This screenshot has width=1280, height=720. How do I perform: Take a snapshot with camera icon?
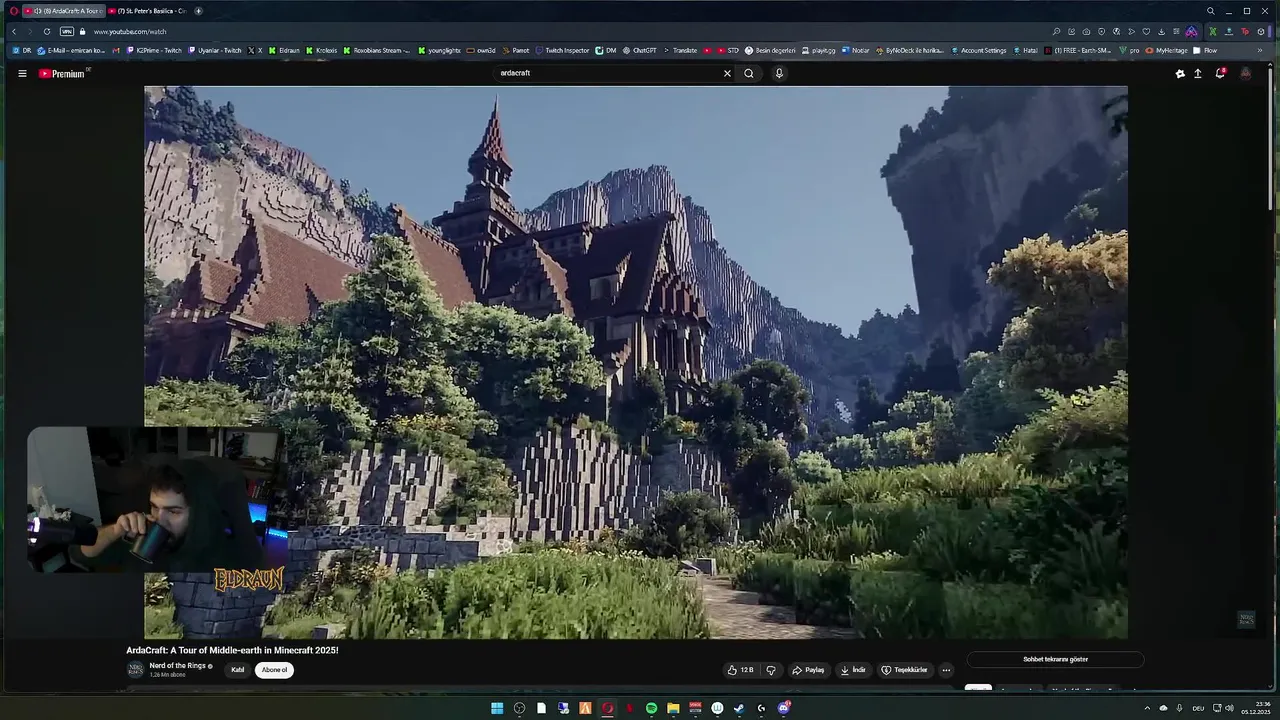(1086, 32)
